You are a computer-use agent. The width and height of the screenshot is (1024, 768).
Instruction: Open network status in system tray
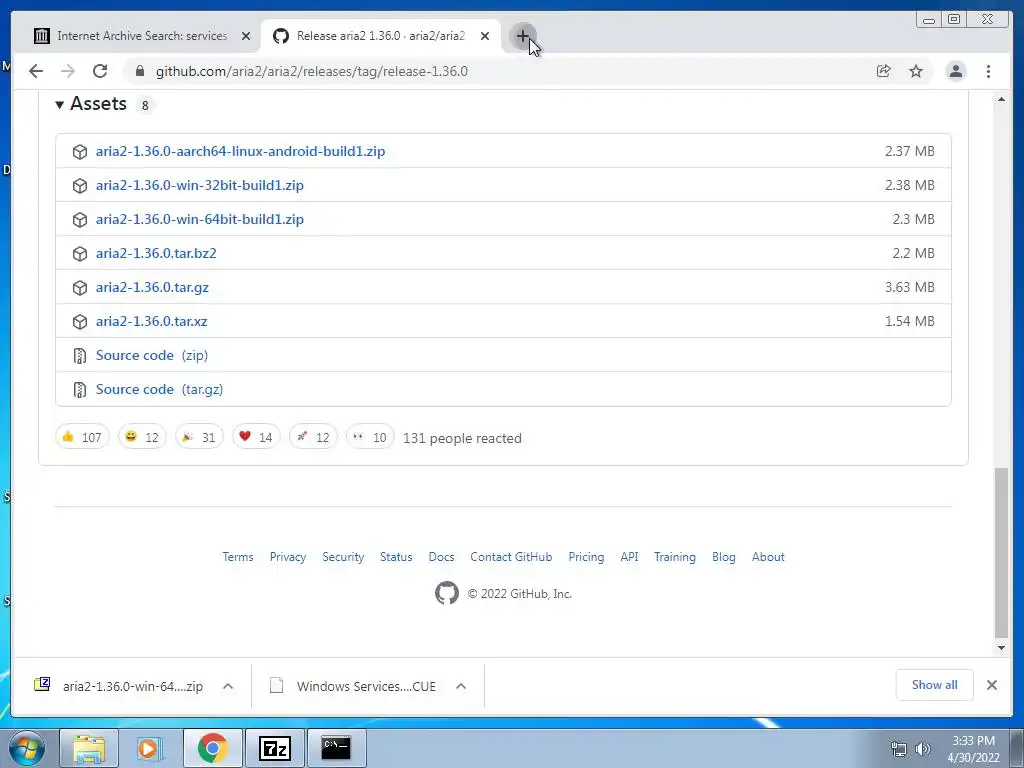pyautogui.click(x=899, y=749)
